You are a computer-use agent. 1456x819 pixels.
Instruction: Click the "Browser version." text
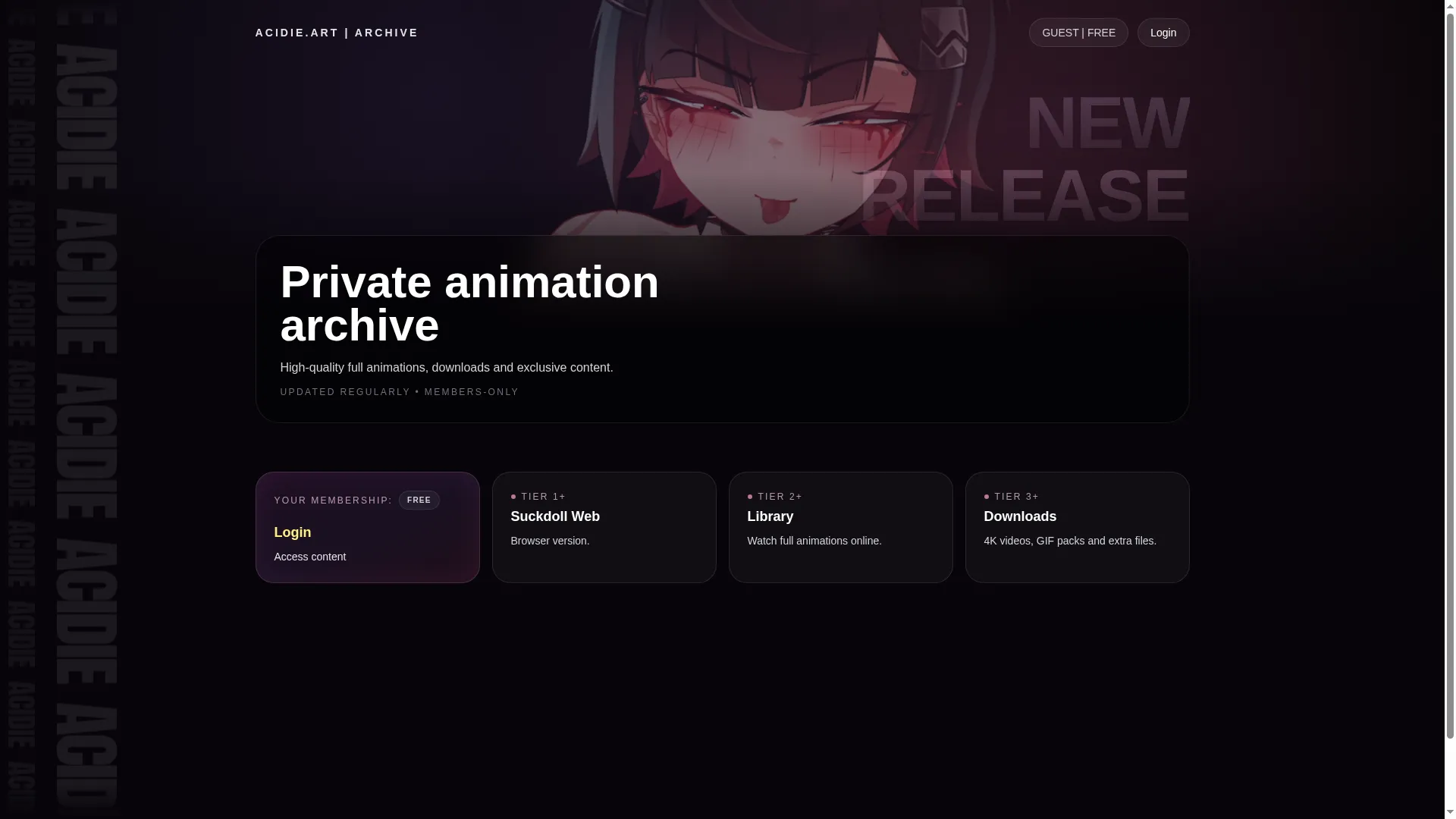(x=550, y=541)
